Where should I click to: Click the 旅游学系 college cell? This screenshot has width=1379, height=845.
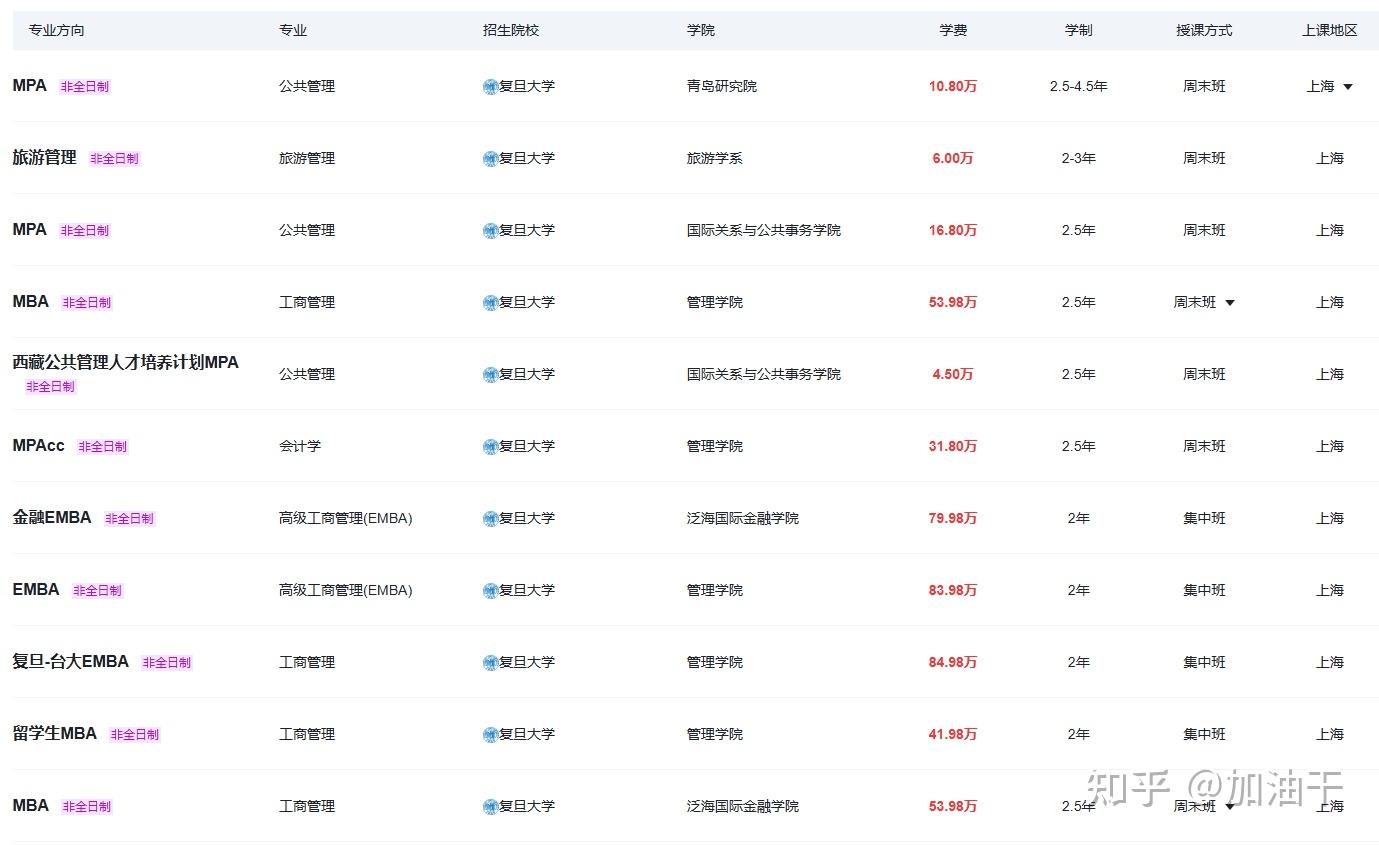click(x=715, y=159)
